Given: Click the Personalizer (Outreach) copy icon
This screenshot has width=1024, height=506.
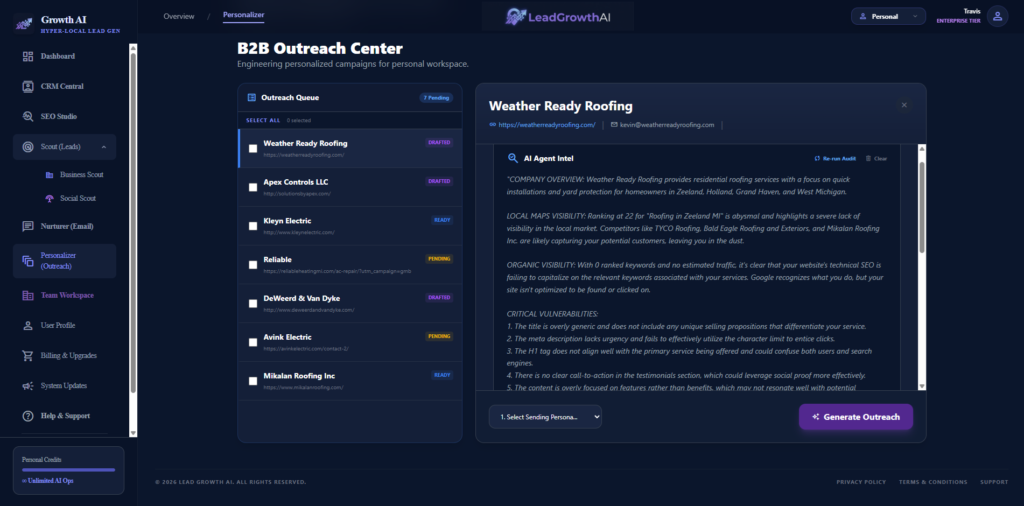Looking at the screenshot, I should pyautogui.click(x=27, y=261).
